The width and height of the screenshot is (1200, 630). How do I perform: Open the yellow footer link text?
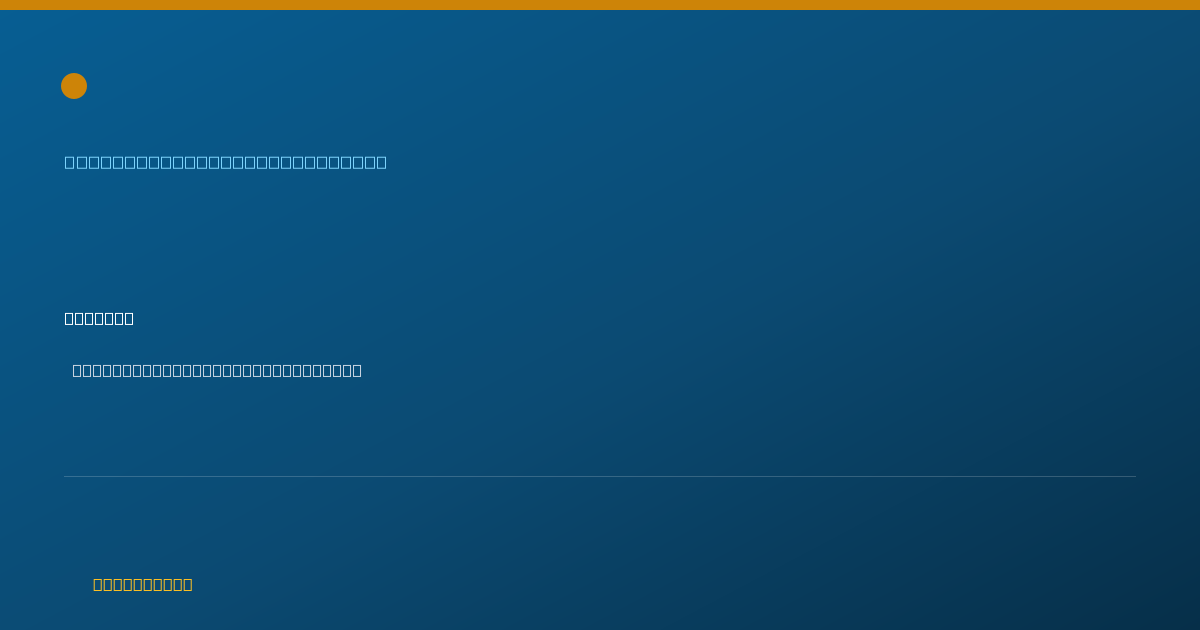coord(143,584)
